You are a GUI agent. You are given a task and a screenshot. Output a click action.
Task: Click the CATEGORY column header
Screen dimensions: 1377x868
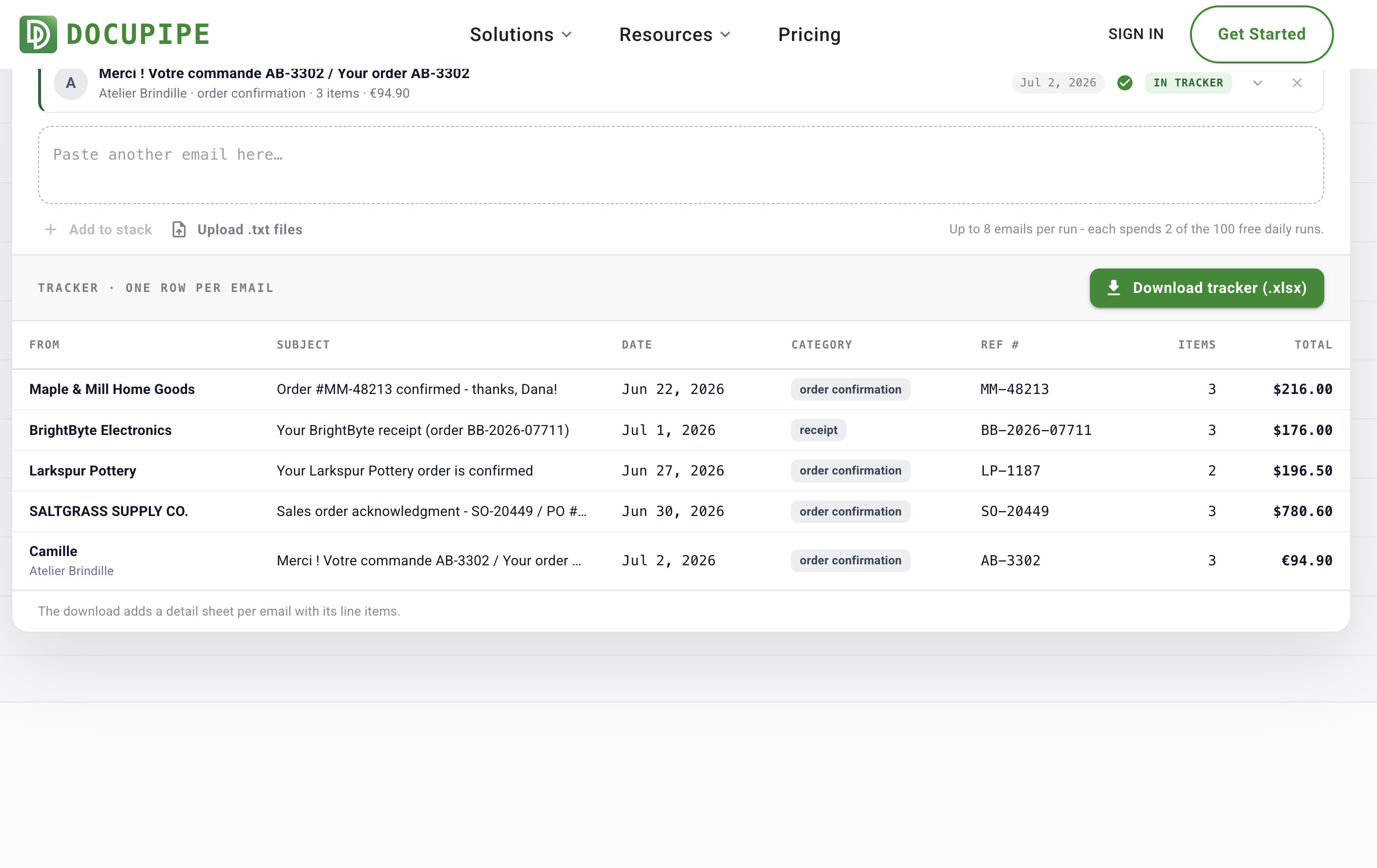[x=821, y=345]
